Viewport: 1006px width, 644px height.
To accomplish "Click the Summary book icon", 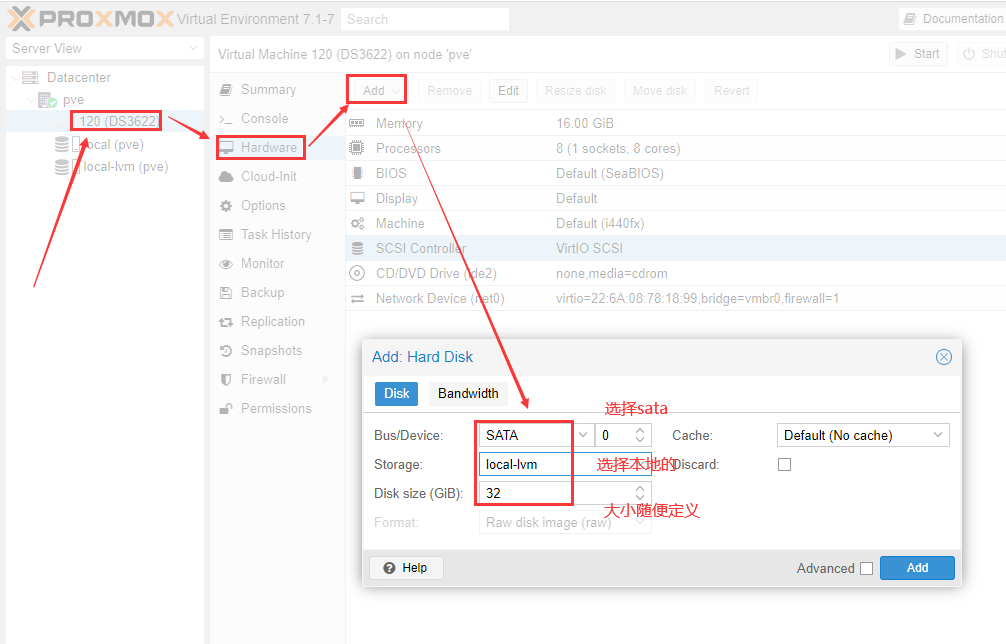I will pos(226,90).
